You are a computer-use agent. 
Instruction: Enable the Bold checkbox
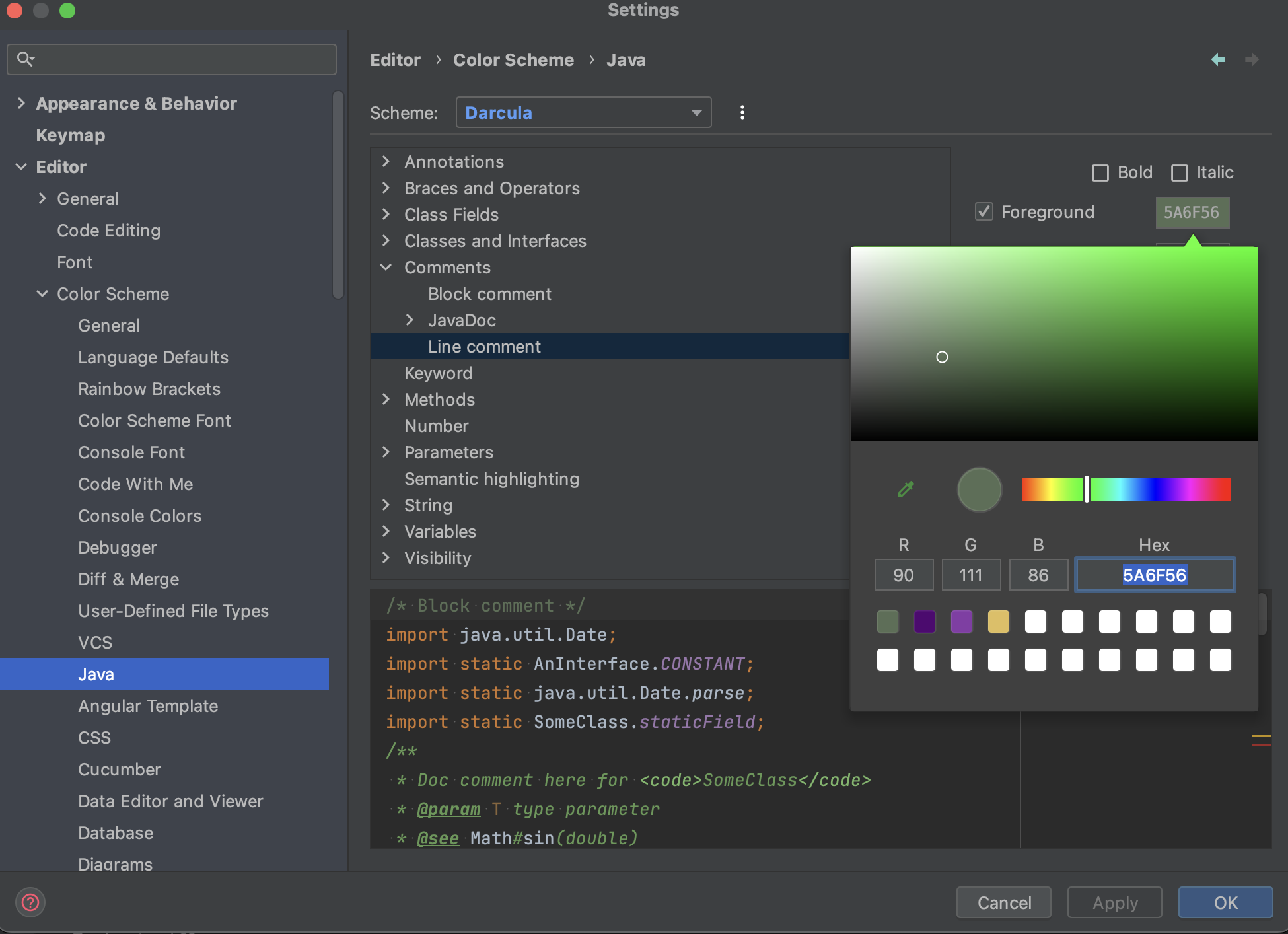[x=1100, y=173]
